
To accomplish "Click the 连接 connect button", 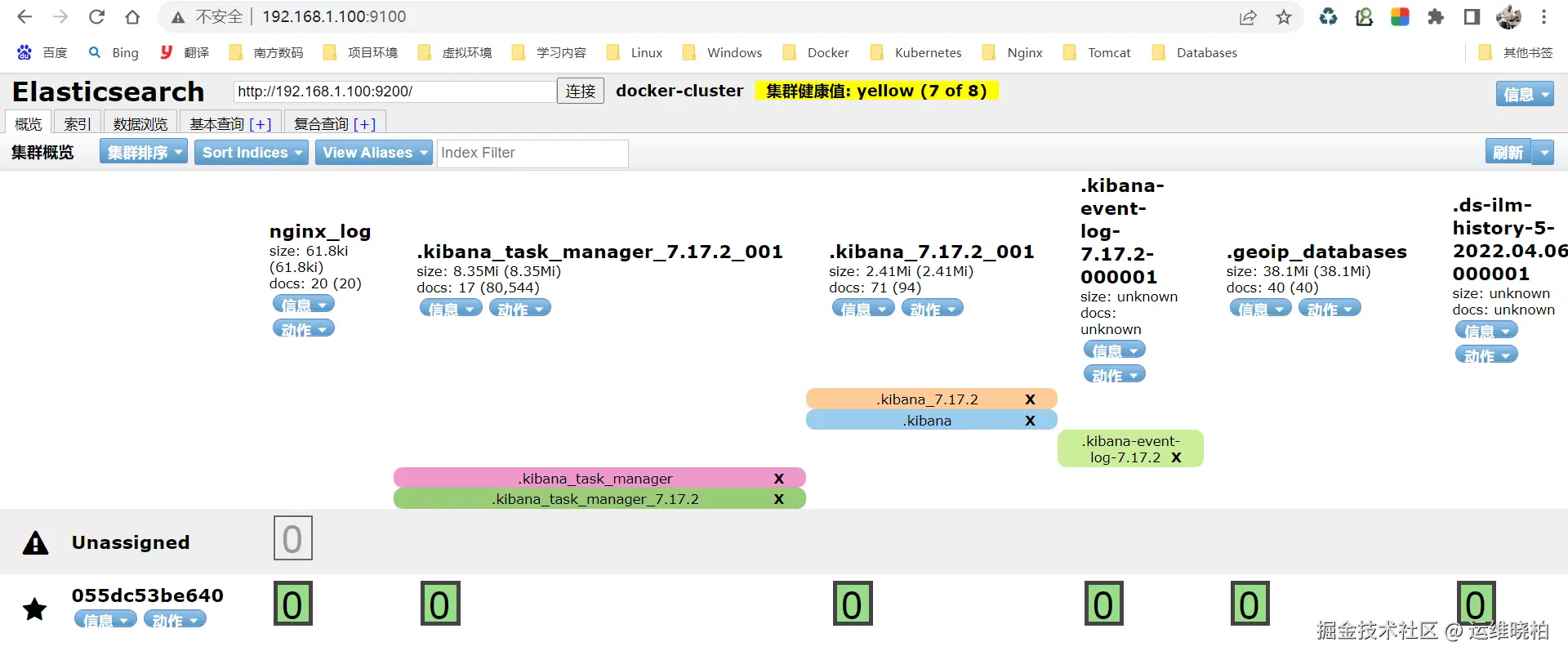I will click(x=581, y=91).
